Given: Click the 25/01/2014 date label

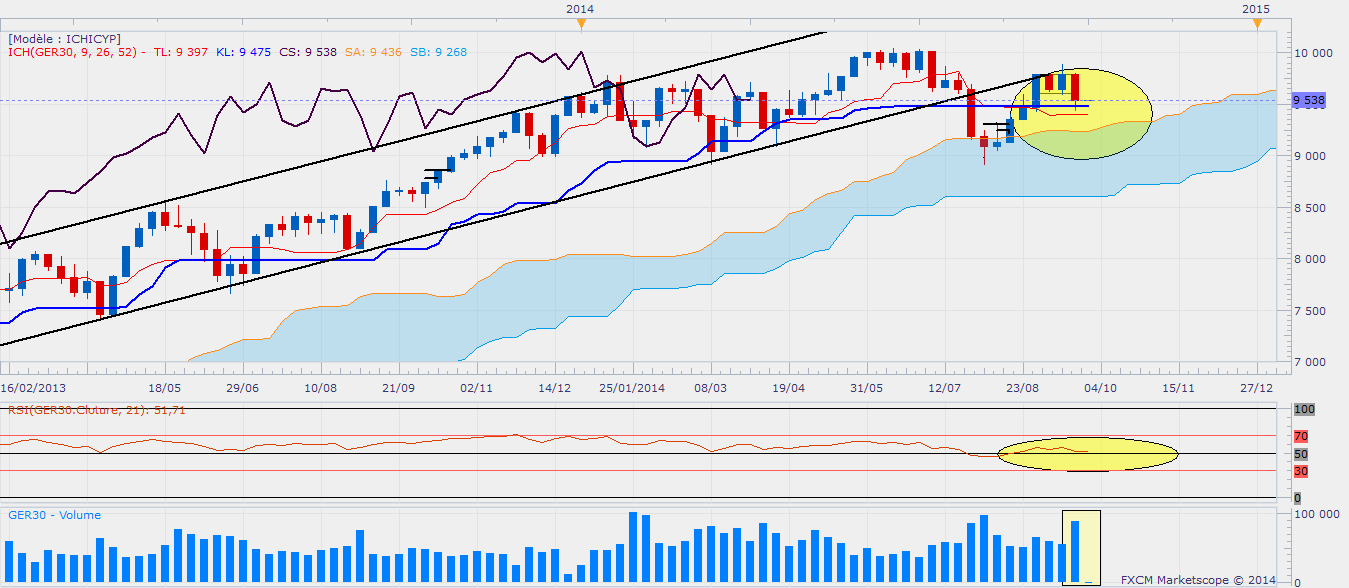Looking at the screenshot, I should click(632, 386).
